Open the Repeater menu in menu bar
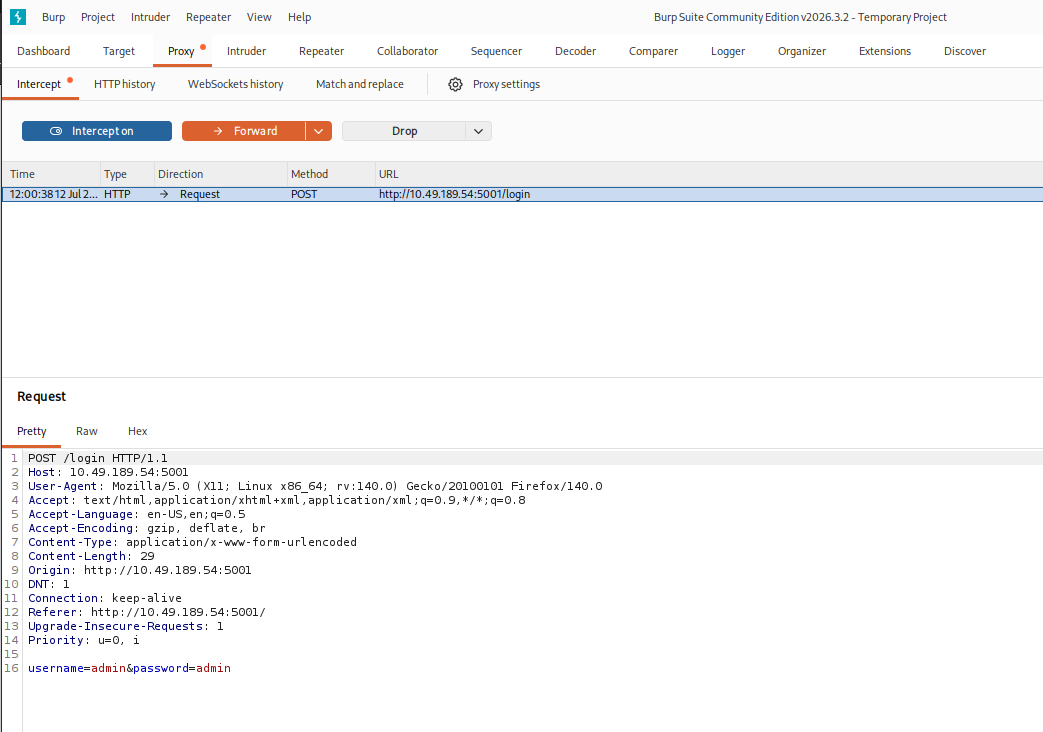Image resolution: width=1043 pixels, height=732 pixels. pyautogui.click(x=208, y=17)
